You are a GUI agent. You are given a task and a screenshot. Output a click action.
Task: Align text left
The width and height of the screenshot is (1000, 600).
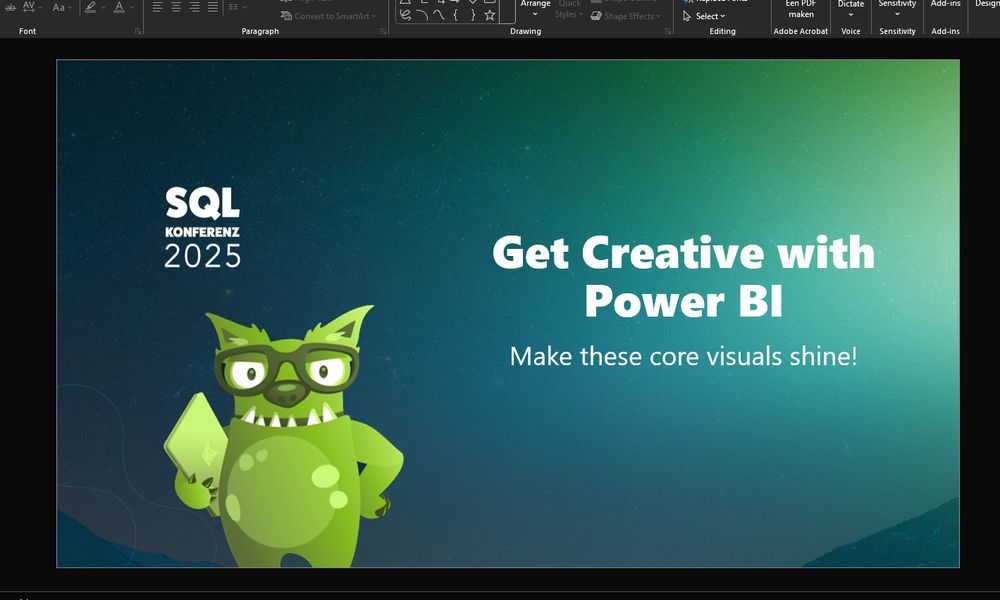click(x=158, y=7)
